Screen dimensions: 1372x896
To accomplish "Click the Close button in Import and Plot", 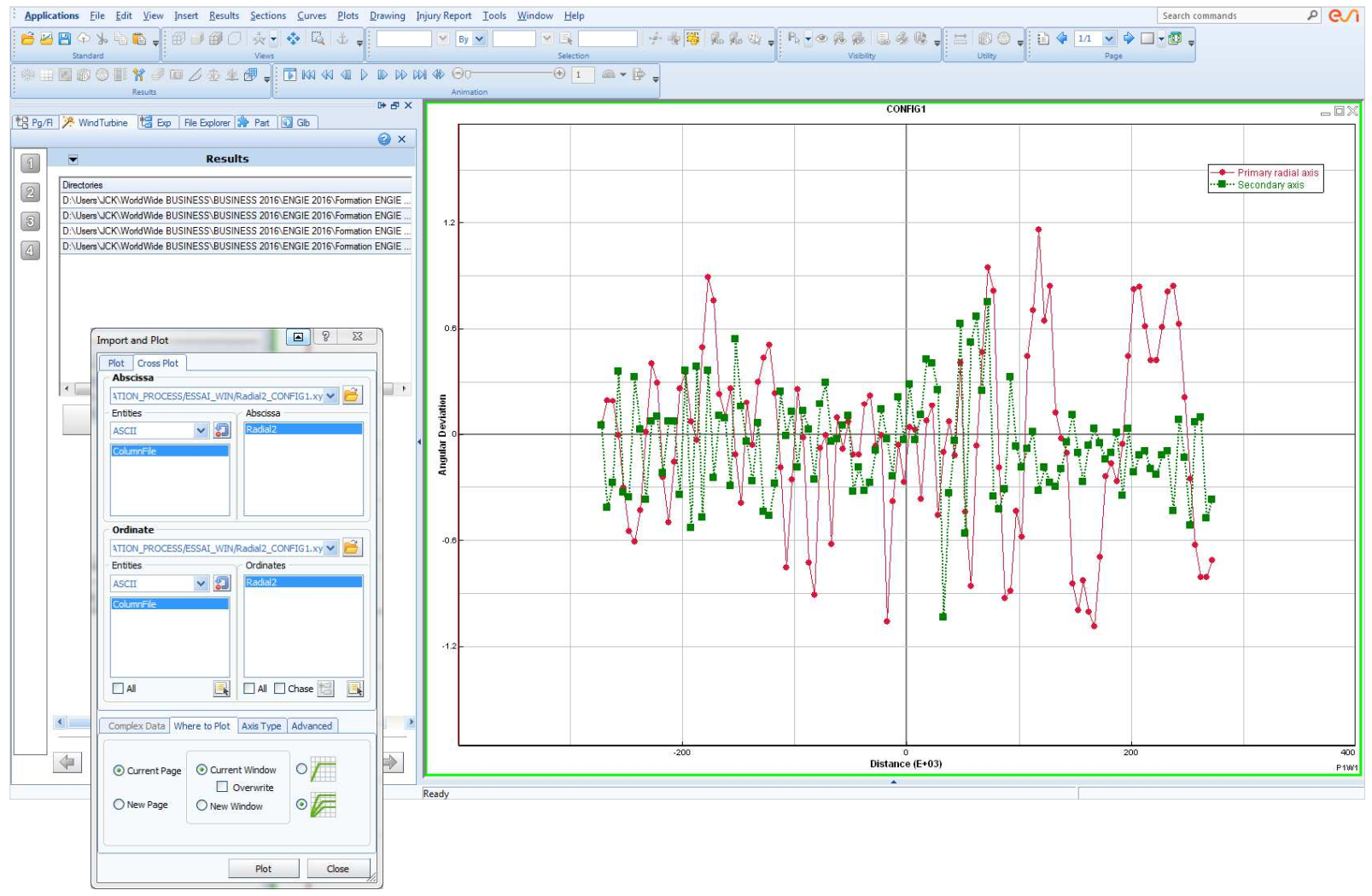I will click(x=338, y=869).
